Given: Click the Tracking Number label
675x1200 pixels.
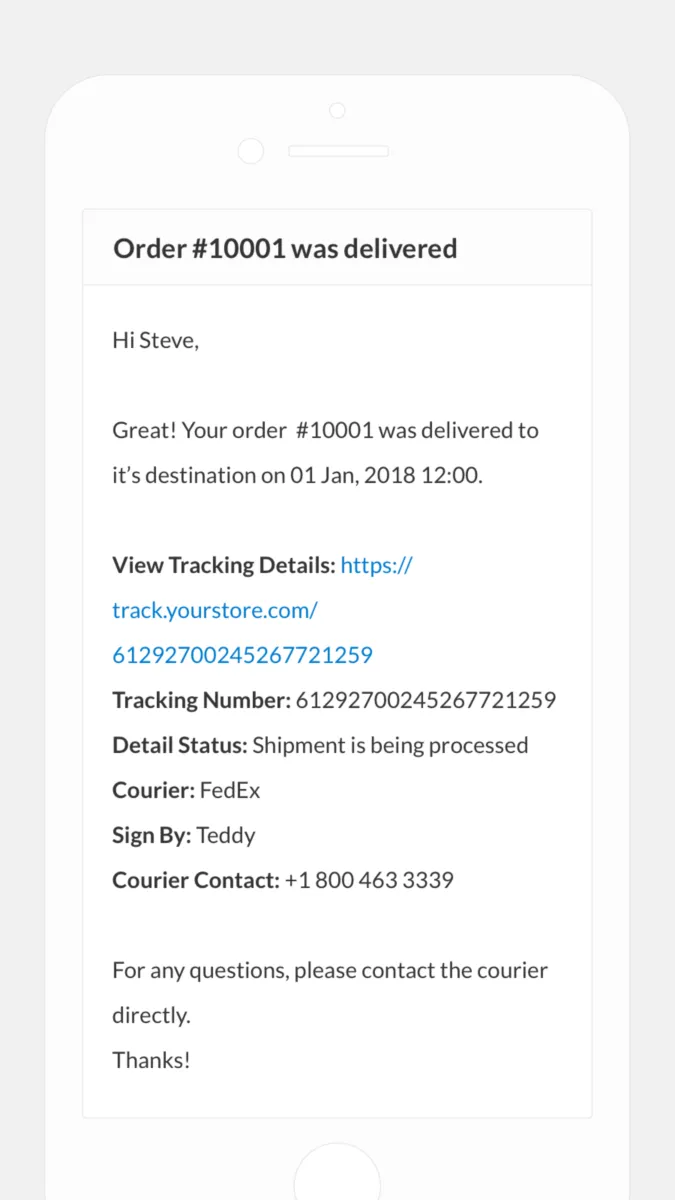Looking at the screenshot, I should point(201,700).
